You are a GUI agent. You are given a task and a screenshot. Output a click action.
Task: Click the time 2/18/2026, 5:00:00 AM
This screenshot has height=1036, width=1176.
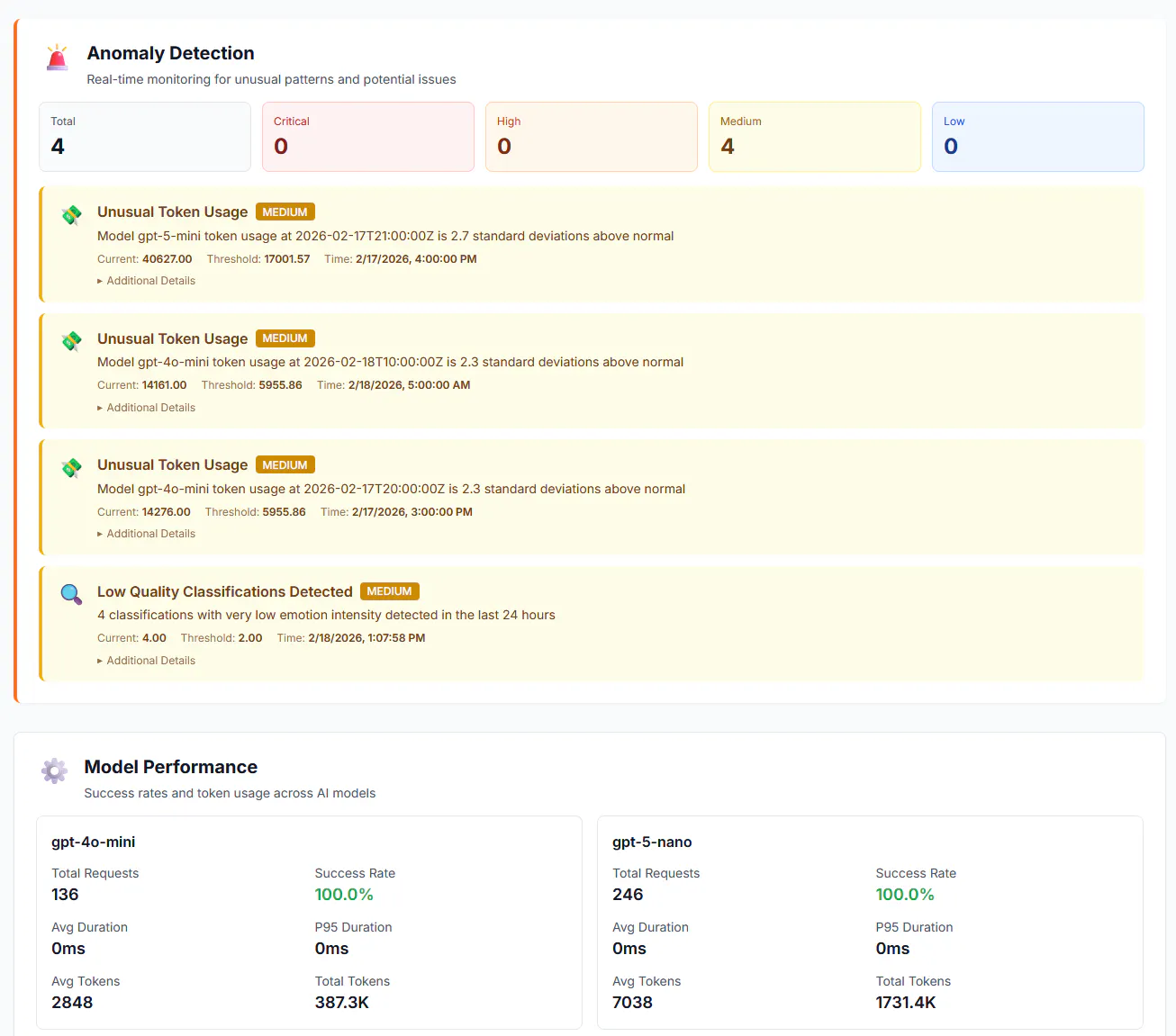(410, 385)
